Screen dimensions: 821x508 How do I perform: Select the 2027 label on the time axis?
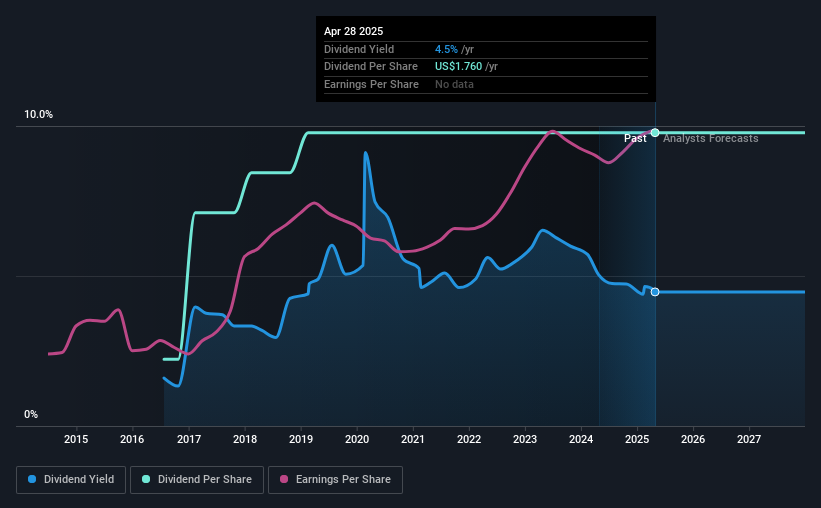(749, 439)
